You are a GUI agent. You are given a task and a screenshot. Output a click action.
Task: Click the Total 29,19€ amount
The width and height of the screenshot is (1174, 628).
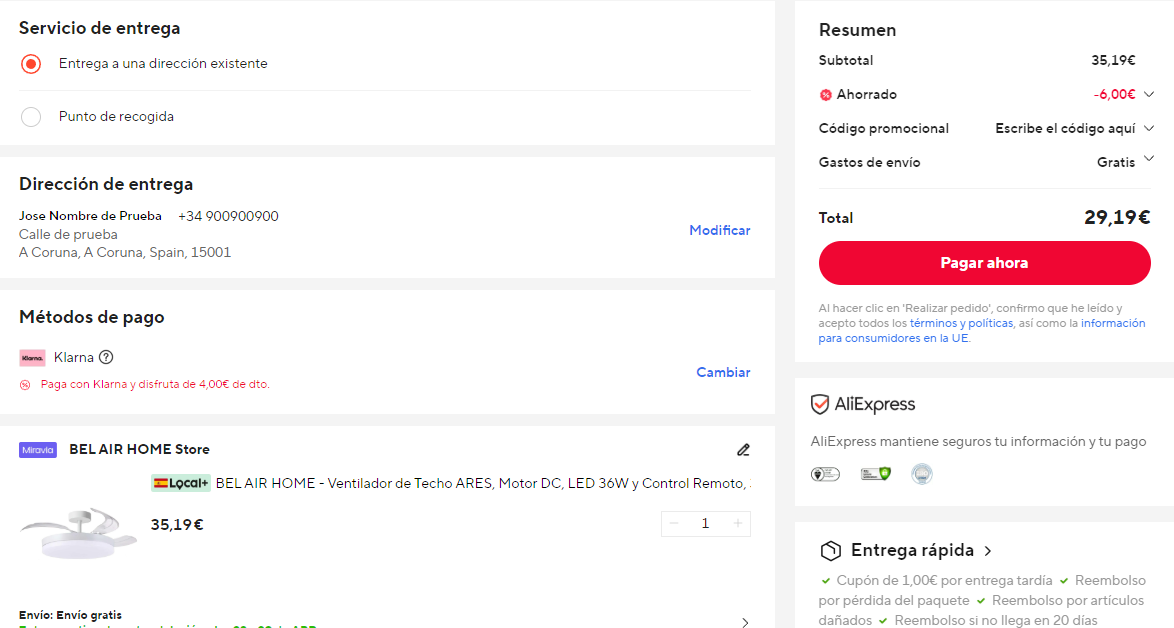click(x=1117, y=218)
